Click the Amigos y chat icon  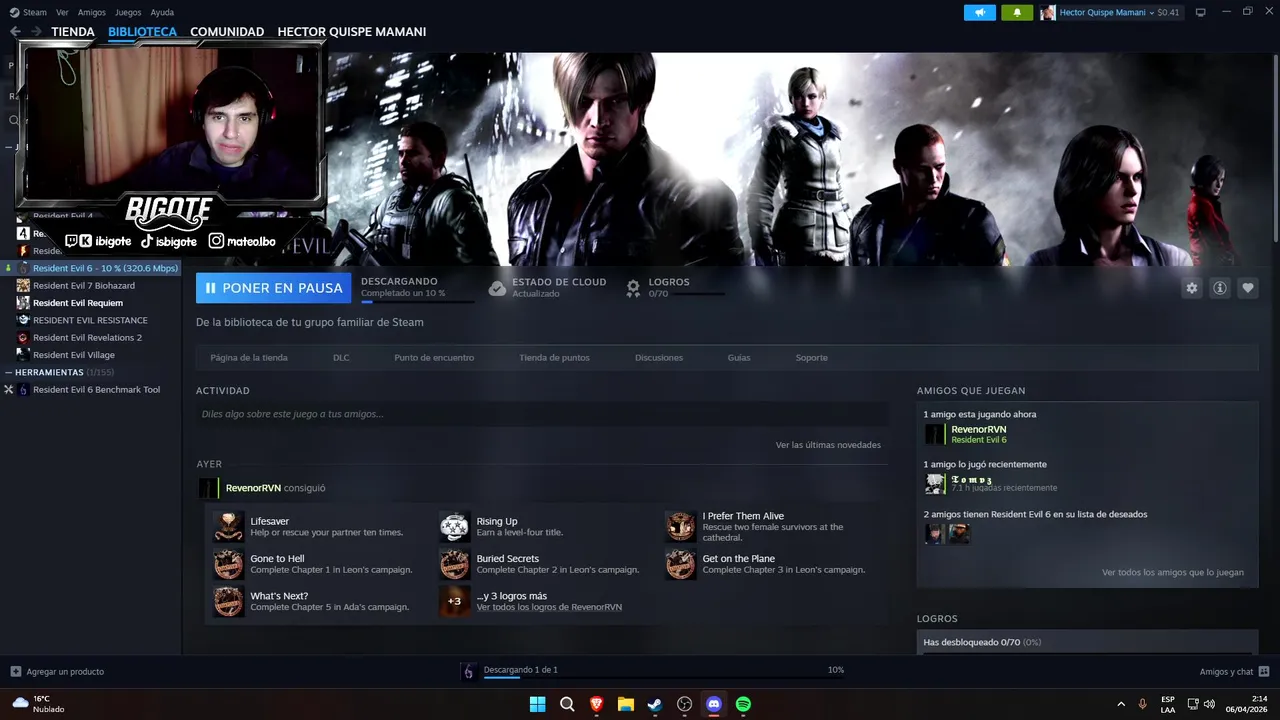(x=1264, y=671)
